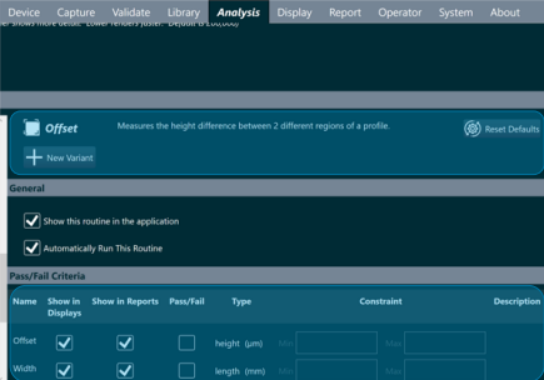Screen dimensions: 544x380
Task: Toggle Automatically Run This Routine
Action: tap(32, 248)
